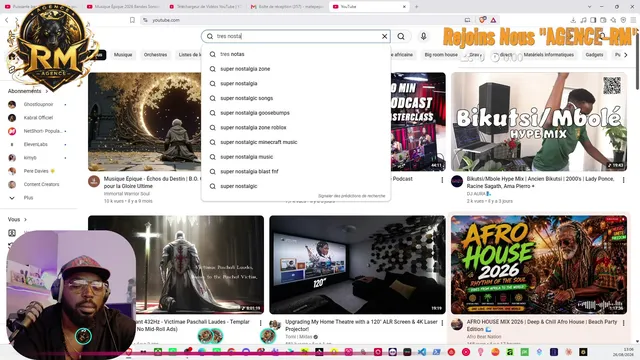Expand the Vous section
Screen dimensions: 640x360
click(x=17, y=220)
